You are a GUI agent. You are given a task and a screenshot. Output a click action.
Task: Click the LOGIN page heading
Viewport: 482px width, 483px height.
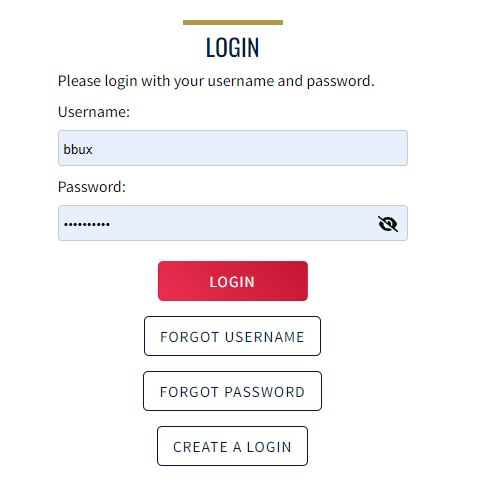pos(232,47)
